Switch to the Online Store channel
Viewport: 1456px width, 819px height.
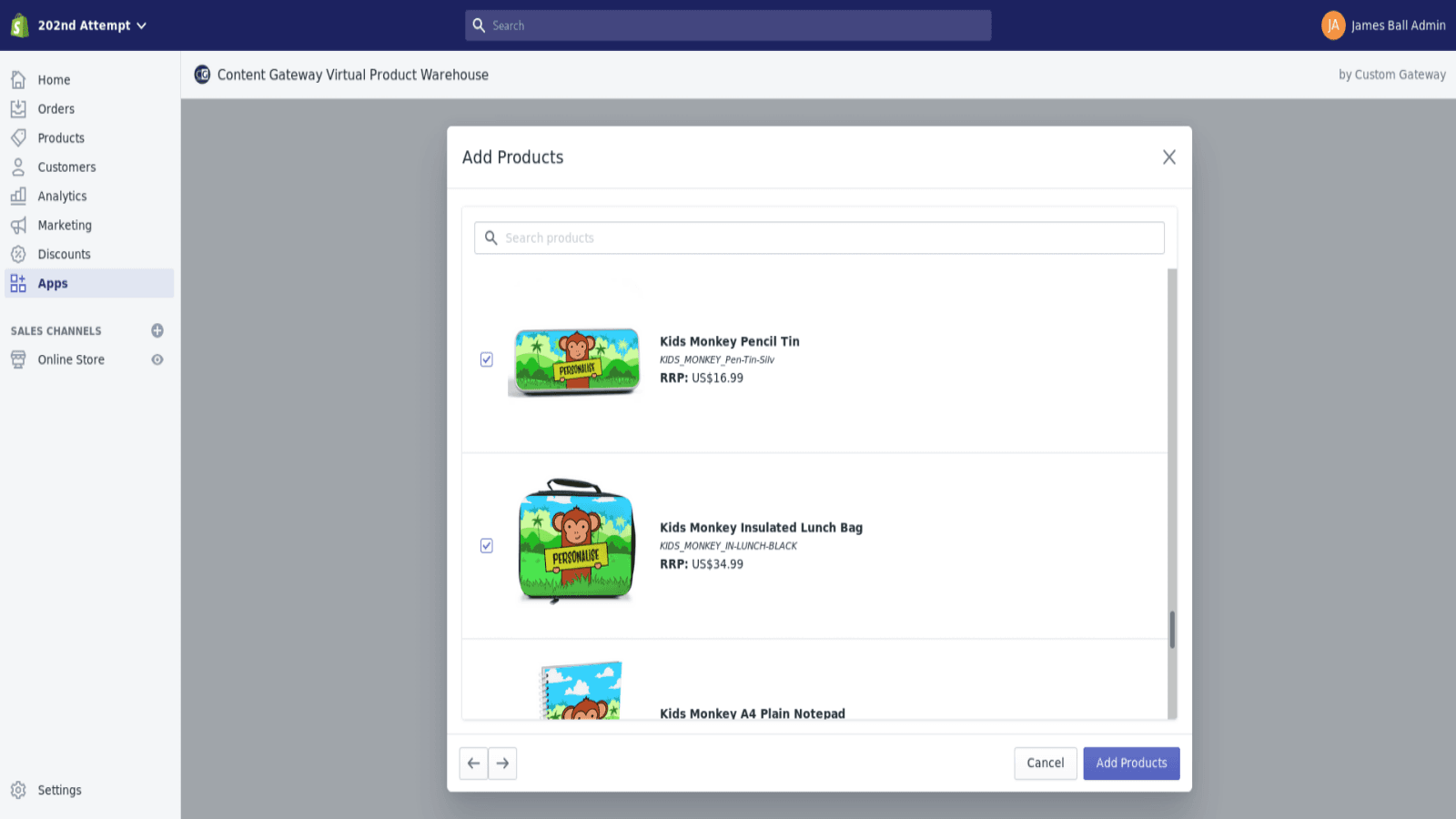pyautogui.click(x=70, y=359)
